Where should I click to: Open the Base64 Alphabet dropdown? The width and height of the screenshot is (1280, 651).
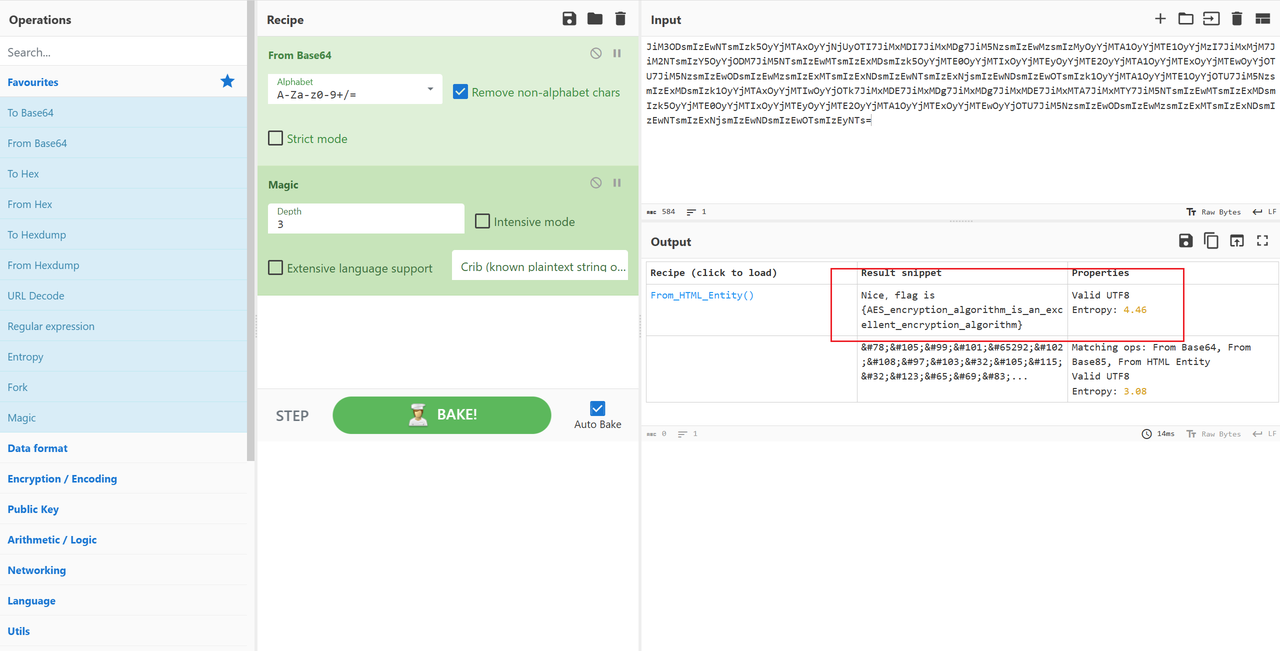355,90
